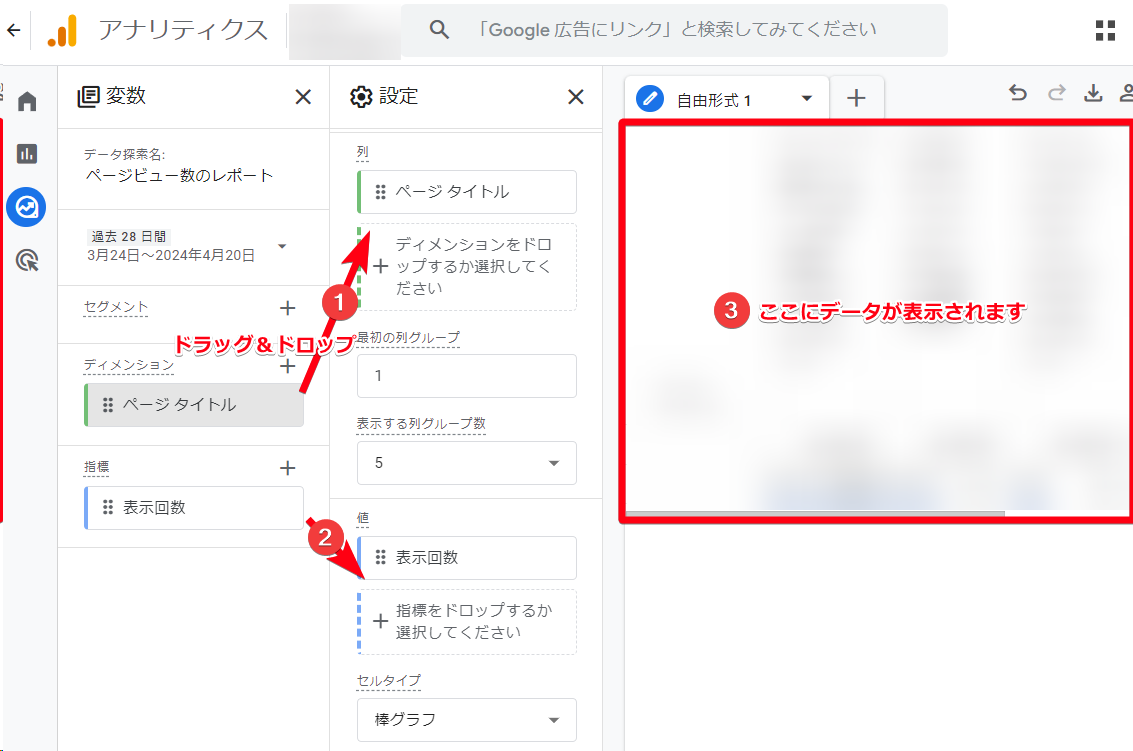Select ページ タイトル dimension in 変数 panel
Screen dimensions: 1133x751
[194, 405]
